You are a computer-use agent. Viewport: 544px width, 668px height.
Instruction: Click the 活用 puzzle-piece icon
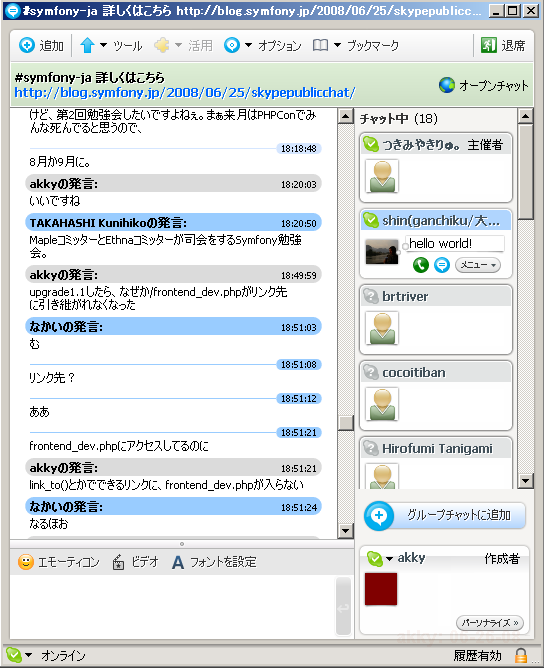162,45
